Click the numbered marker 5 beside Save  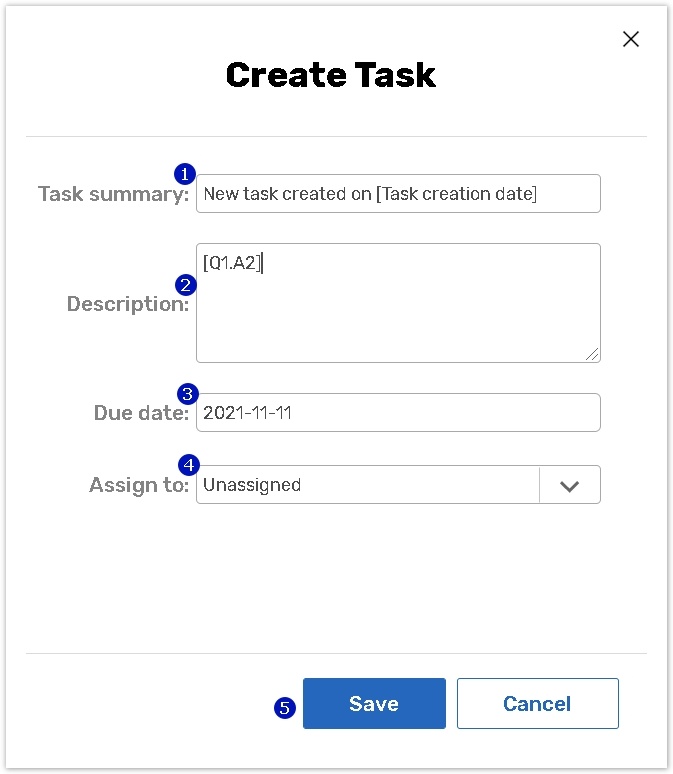point(285,708)
